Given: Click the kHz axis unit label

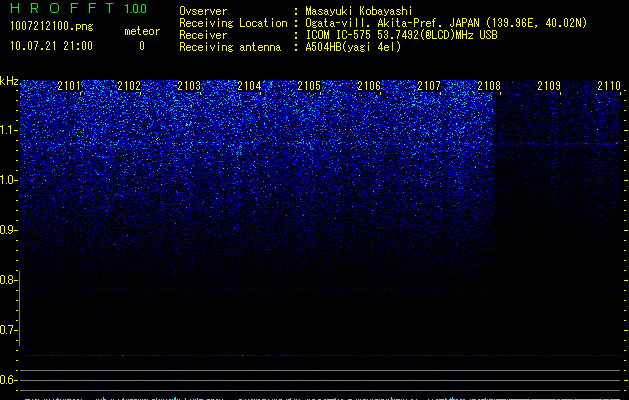Looking at the screenshot, I should (x=9, y=81).
